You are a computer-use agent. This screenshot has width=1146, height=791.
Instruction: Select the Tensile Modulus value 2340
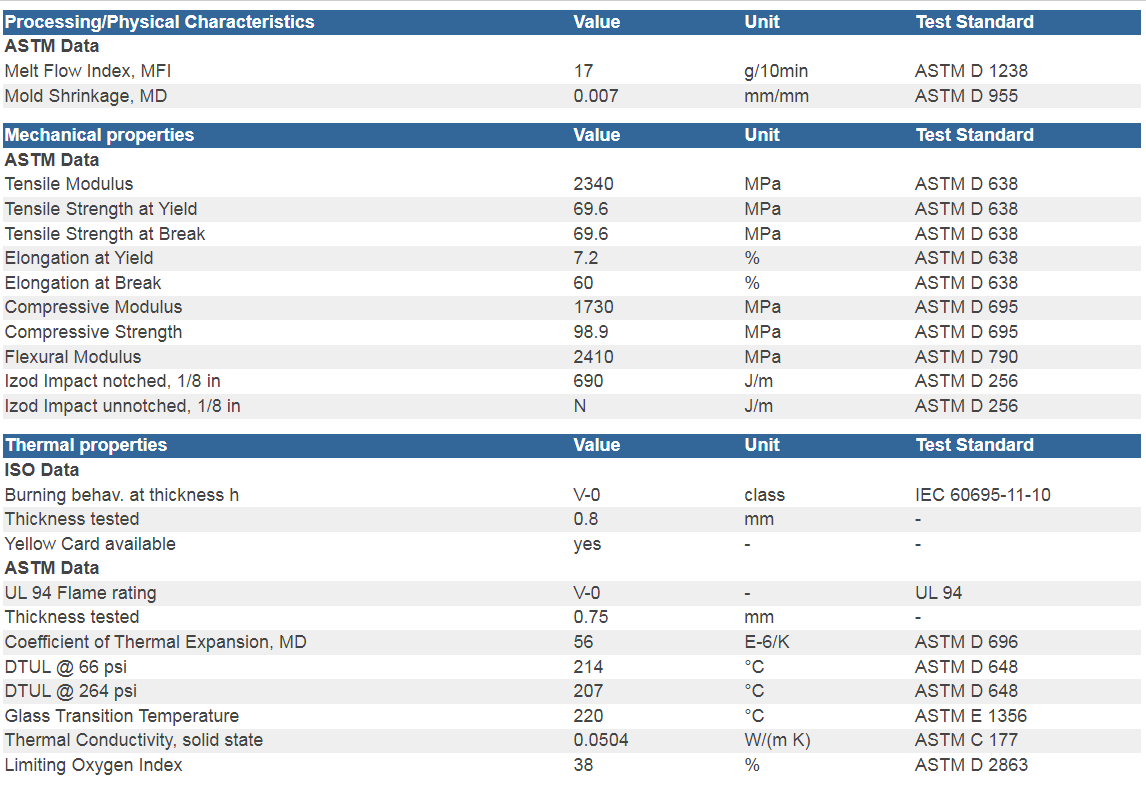tap(593, 184)
